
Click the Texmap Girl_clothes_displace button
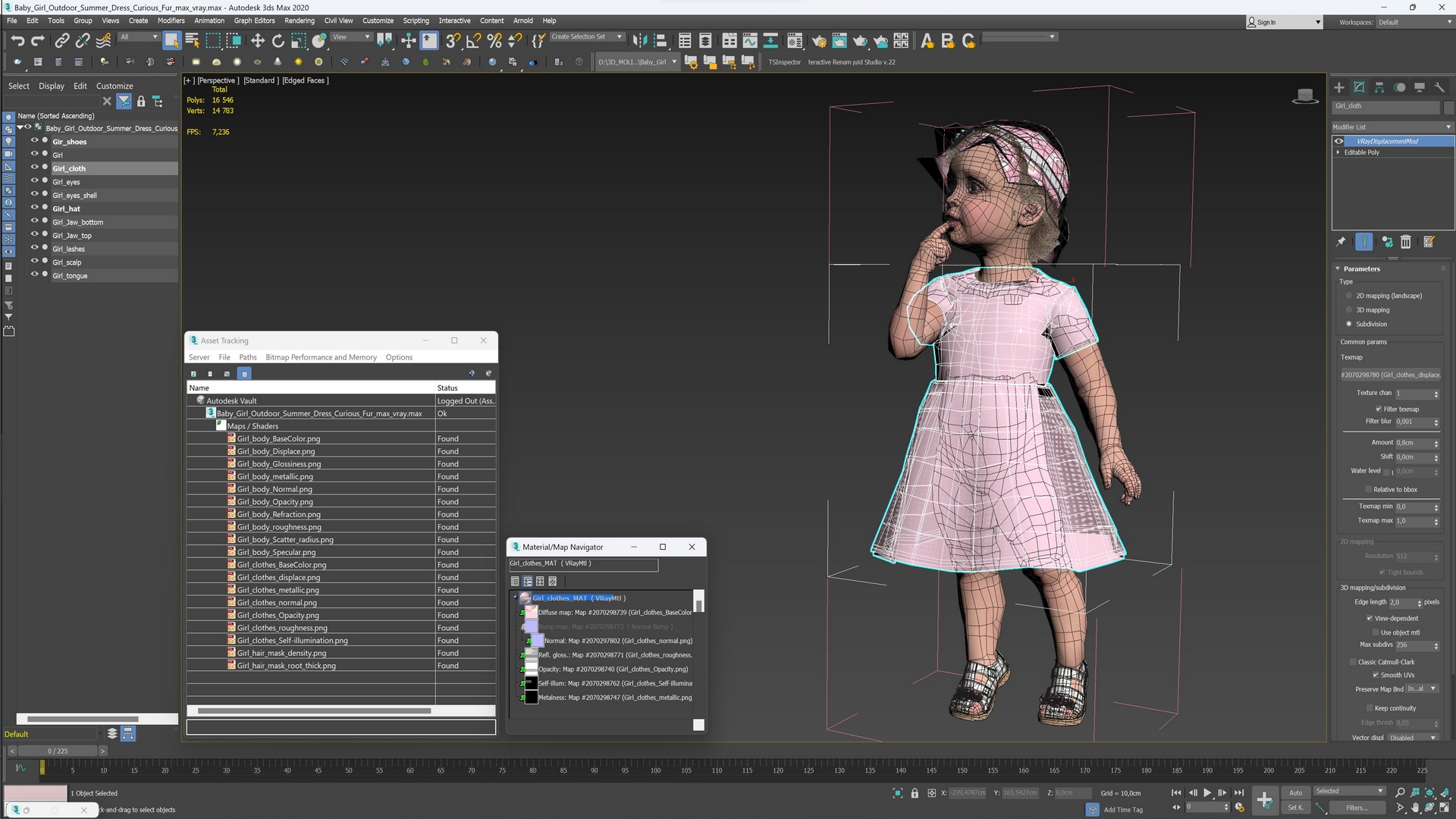[1391, 375]
